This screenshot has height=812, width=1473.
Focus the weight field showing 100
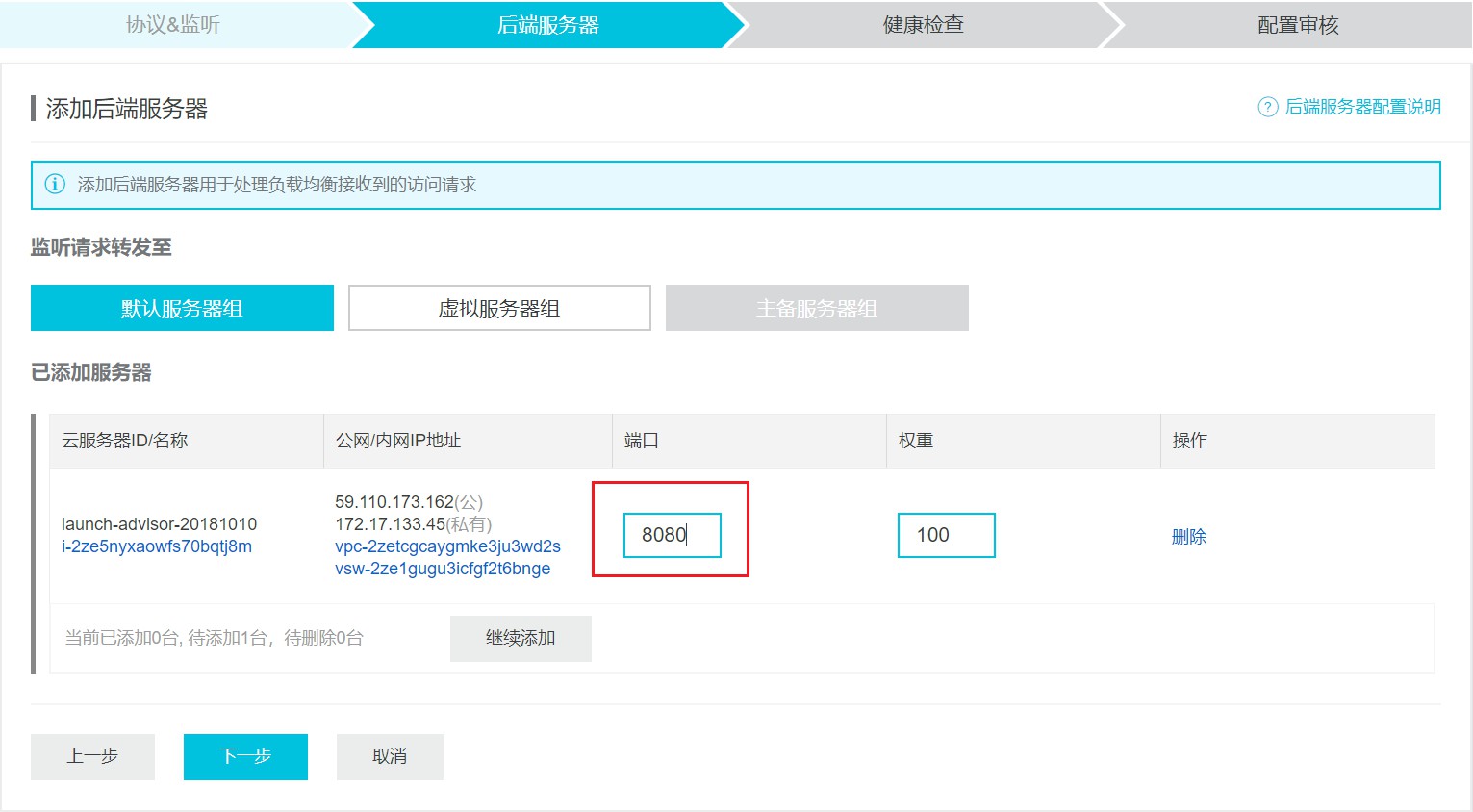(946, 535)
